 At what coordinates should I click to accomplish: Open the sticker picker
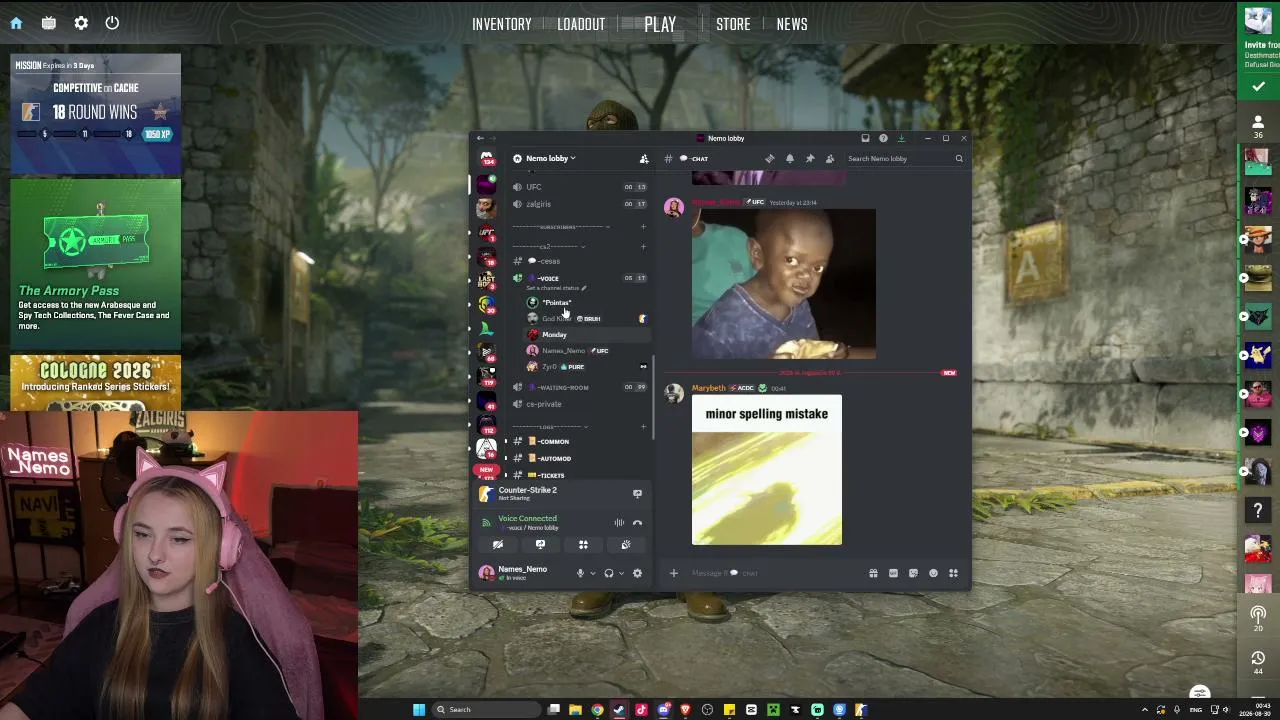[x=913, y=573]
